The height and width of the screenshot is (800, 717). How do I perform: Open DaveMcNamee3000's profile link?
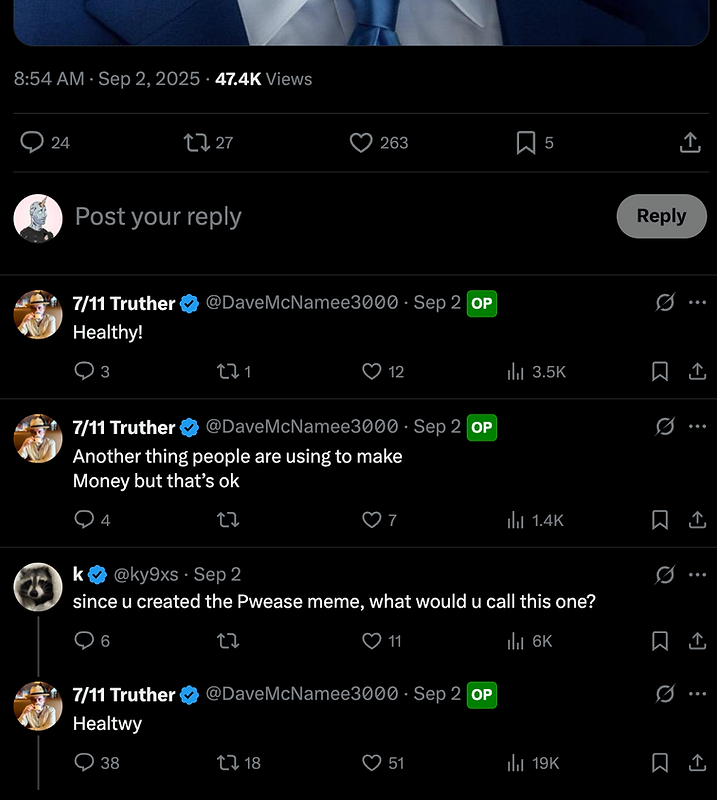[303, 303]
